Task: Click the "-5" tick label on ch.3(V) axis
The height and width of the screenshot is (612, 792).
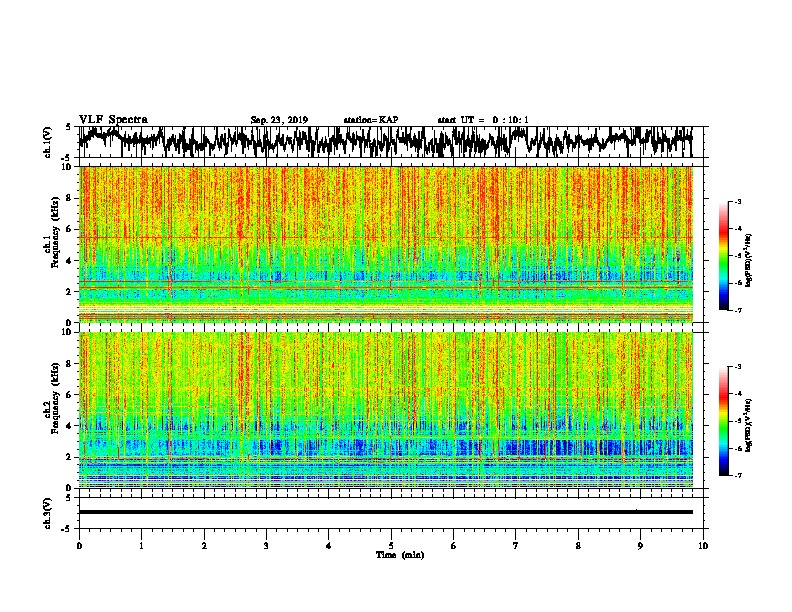Action: [67, 529]
